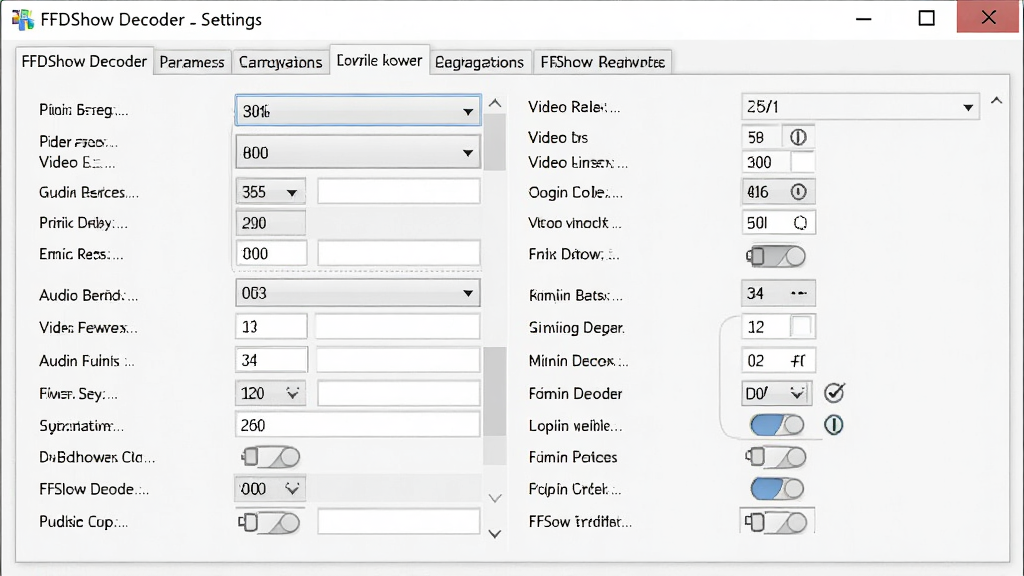The height and width of the screenshot is (576, 1024).
Task: Maximize the FFDShow Decoder Settings window
Action: (926, 18)
